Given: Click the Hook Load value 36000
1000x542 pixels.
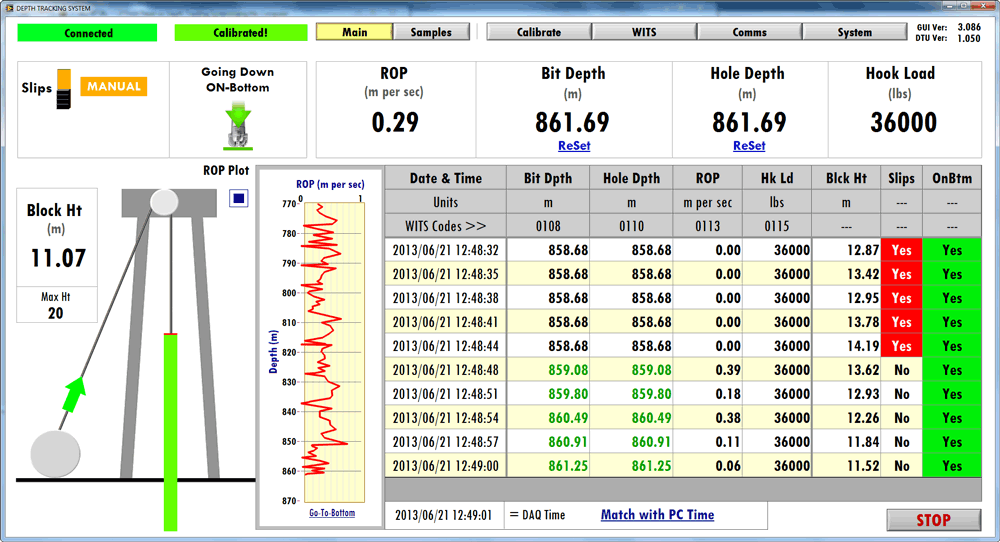Looking at the screenshot, I should pos(903,122).
